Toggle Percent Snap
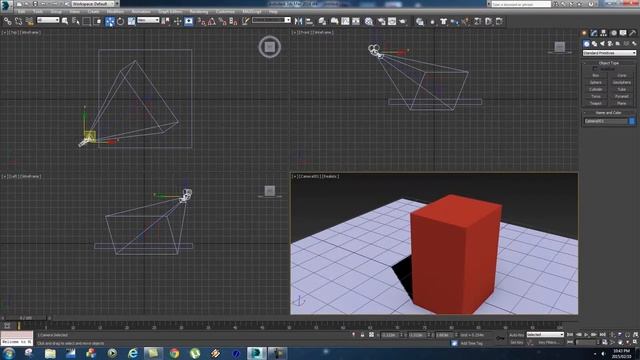640x360 pixels. [222, 21]
